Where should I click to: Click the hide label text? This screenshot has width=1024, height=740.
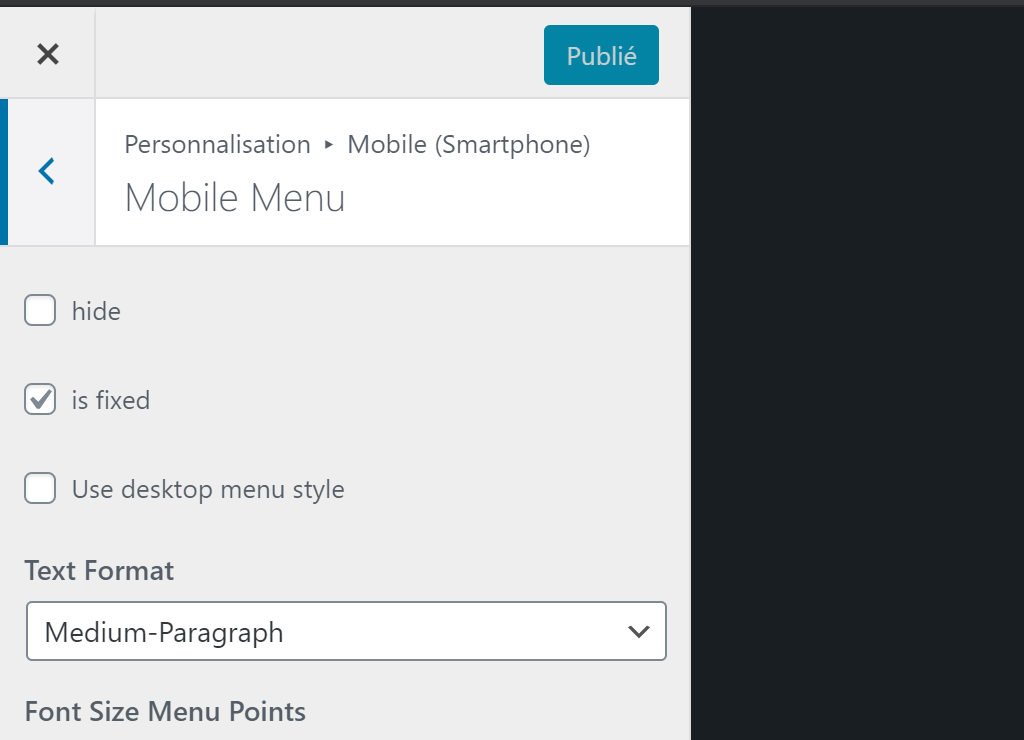[96, 312]
